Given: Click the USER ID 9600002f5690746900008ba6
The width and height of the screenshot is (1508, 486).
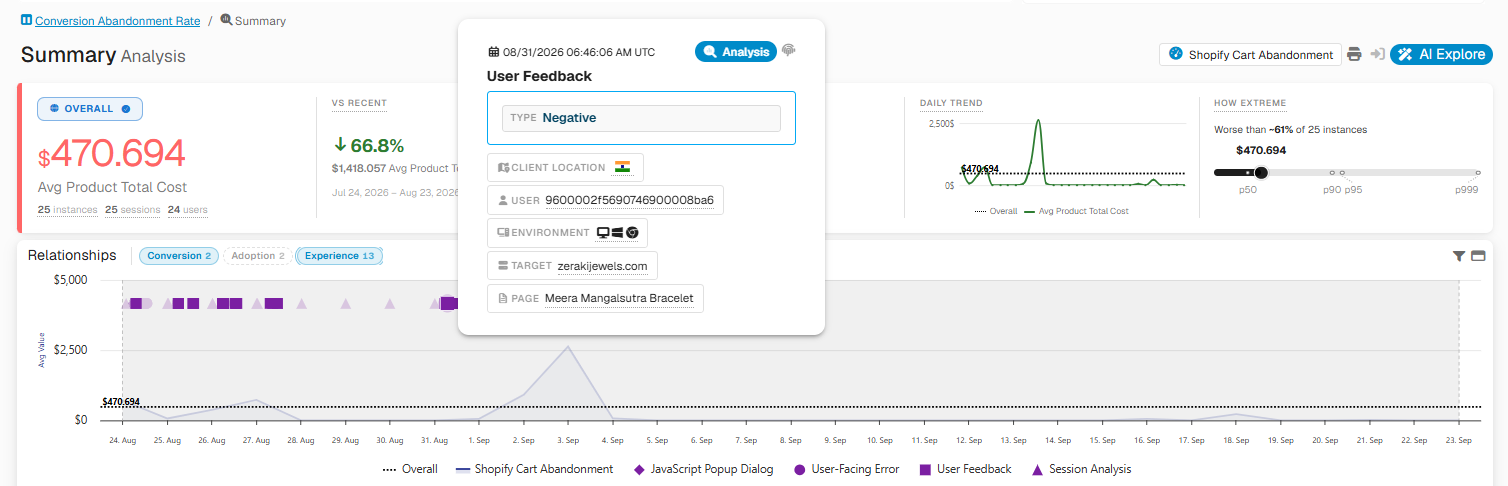Looking at the screenshot, I should [x=629, y=200].
